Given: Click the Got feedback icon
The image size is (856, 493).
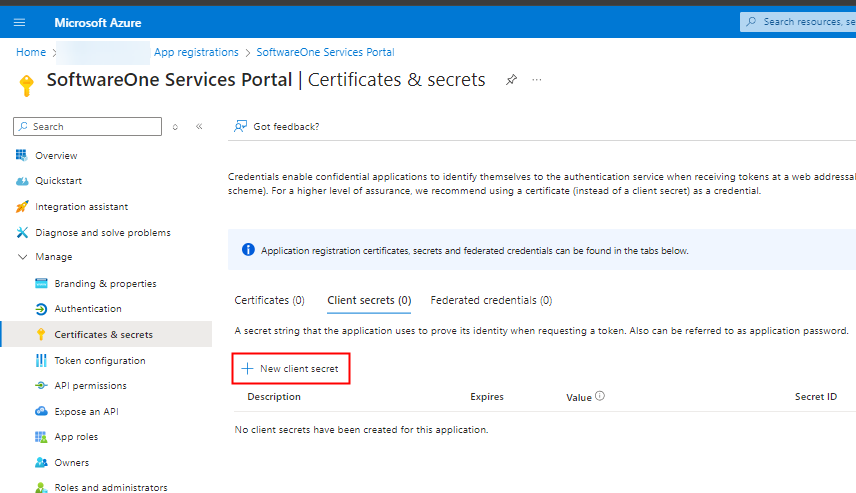Looking at the screenshot, I should (240, 126).
